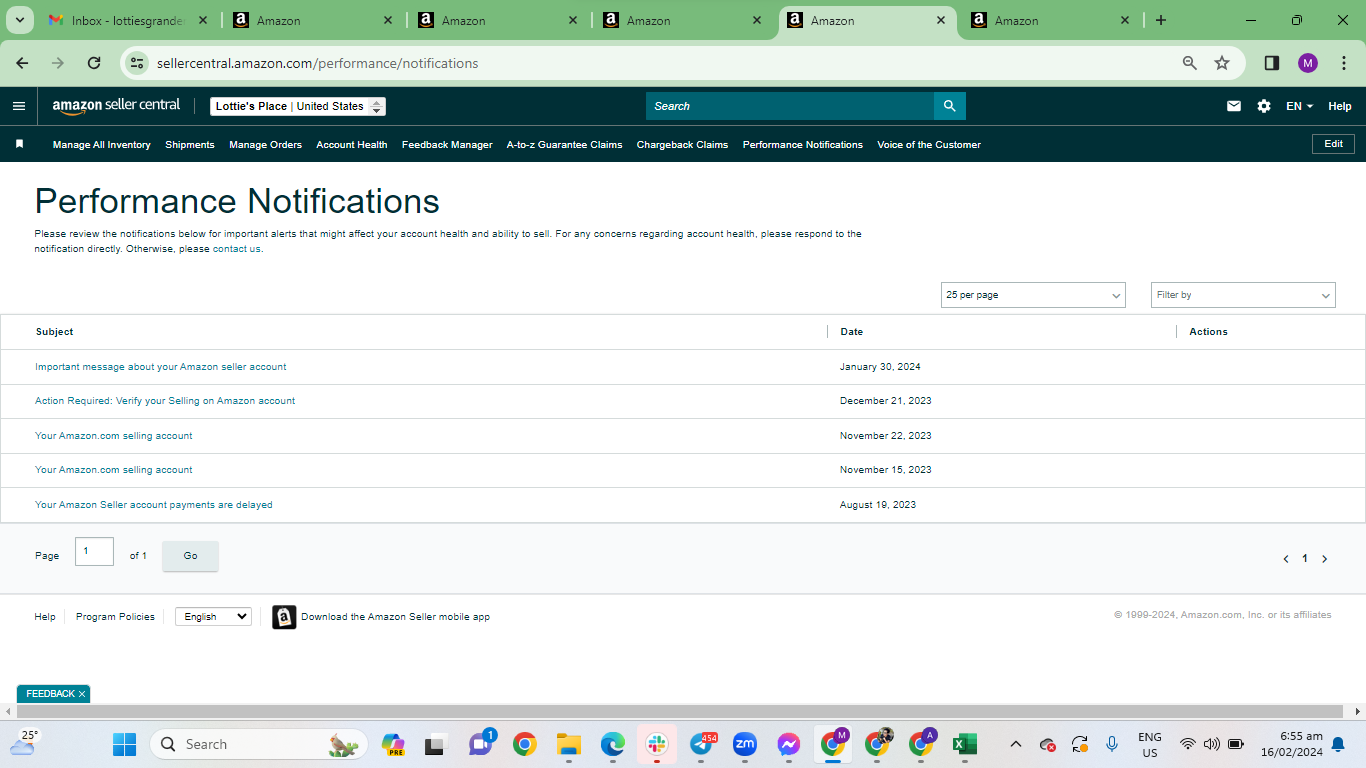Click the browser Back arrow

click(22, 63)
